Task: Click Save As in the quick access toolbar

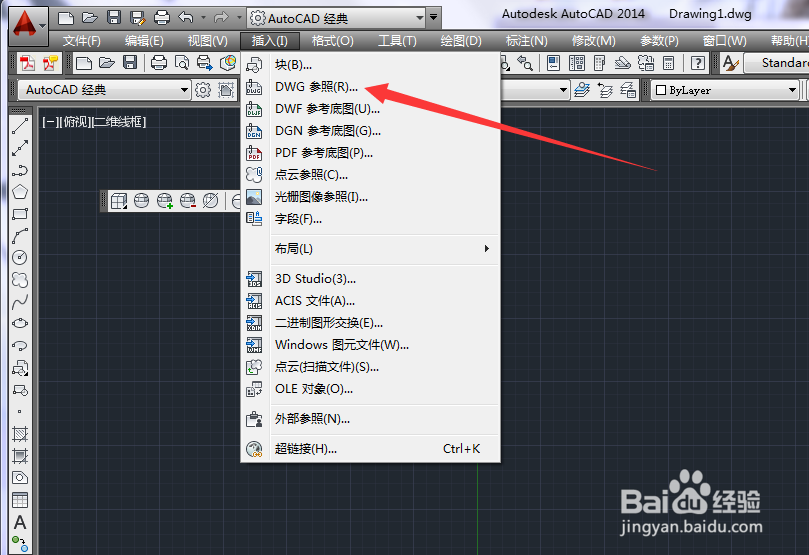Action: coord(138,18)
